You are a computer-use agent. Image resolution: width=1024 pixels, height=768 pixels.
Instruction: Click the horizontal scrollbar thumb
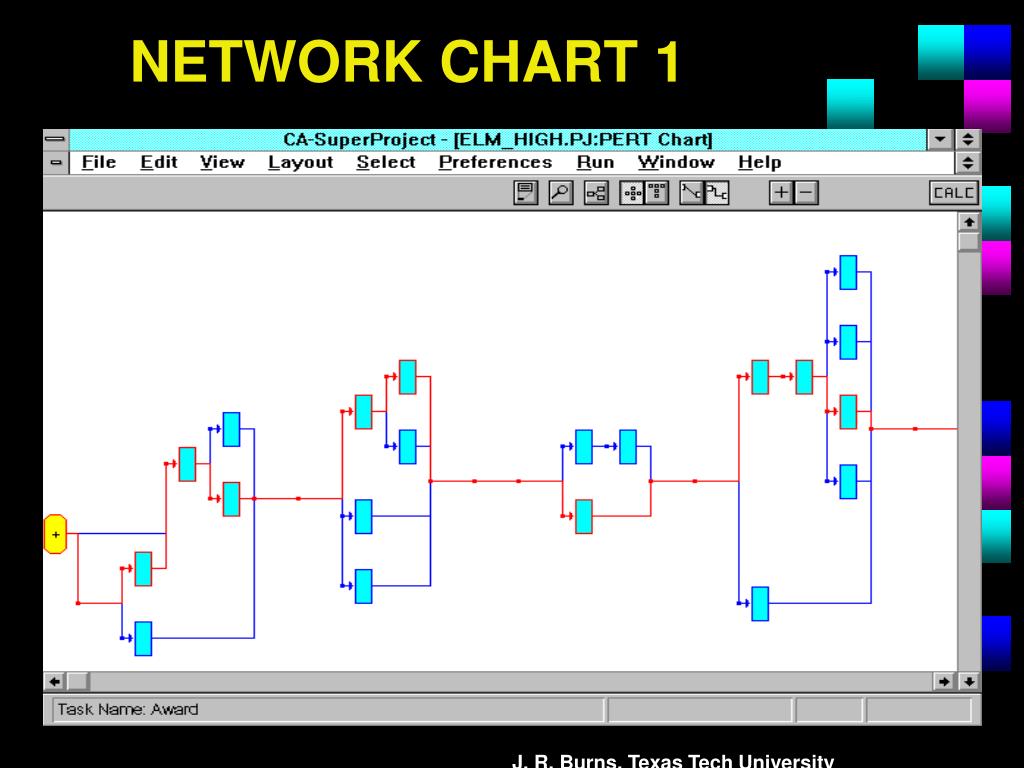click(x=78, y=681)
